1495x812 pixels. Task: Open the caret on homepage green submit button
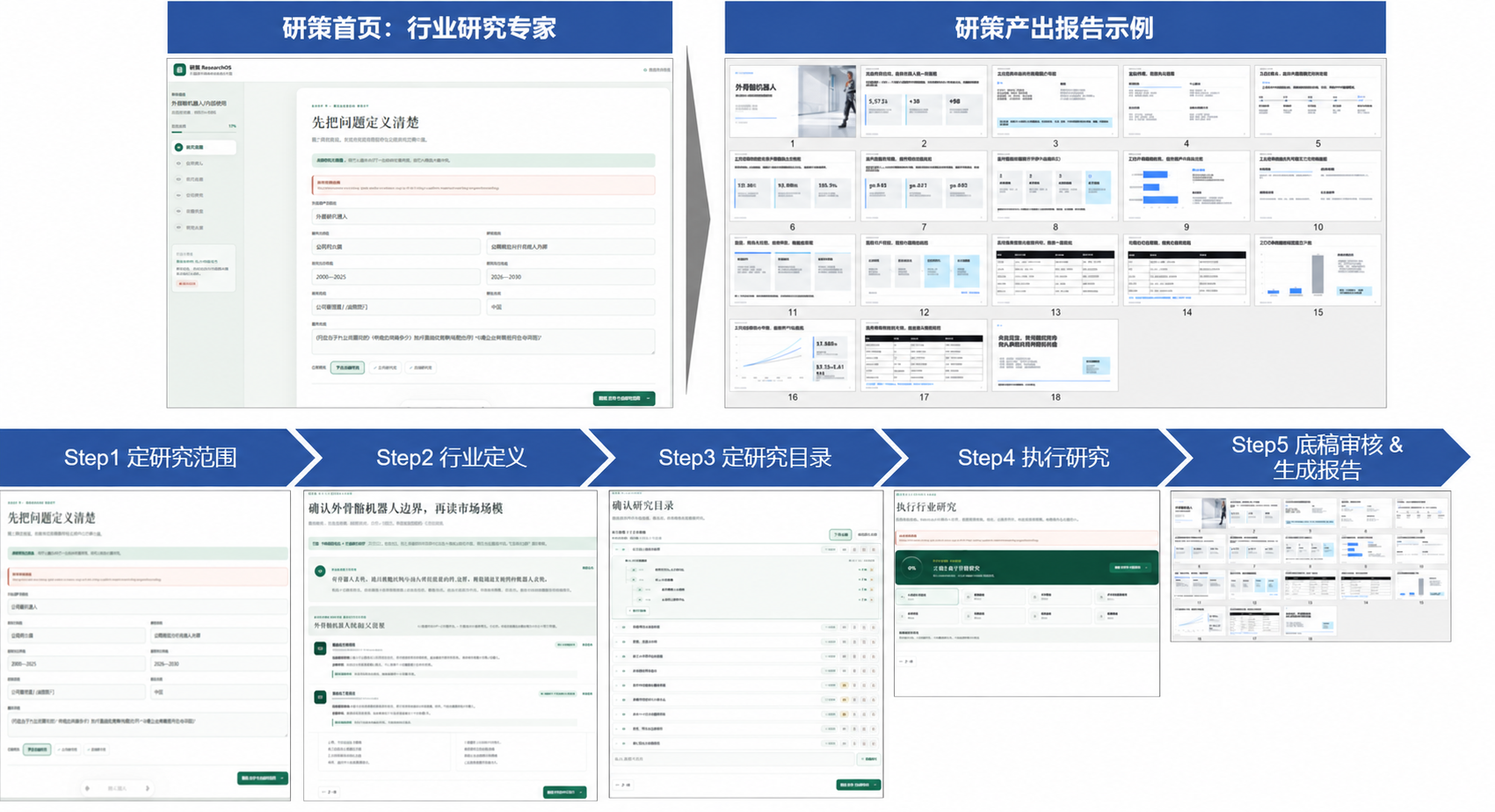click(x=649, y=398)
